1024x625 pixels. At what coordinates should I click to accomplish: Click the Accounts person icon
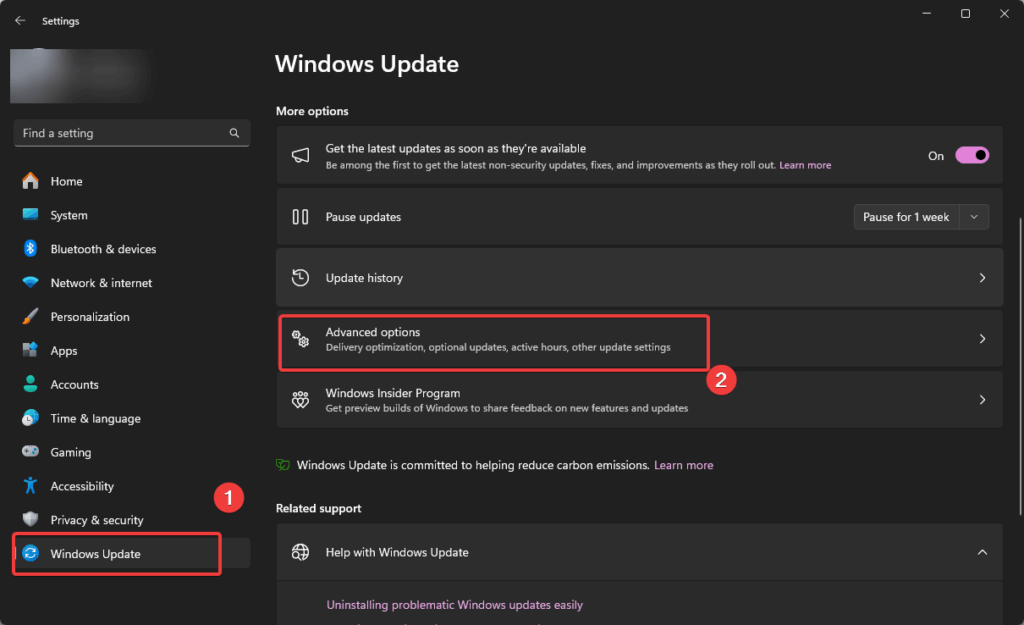coord(30,384)
